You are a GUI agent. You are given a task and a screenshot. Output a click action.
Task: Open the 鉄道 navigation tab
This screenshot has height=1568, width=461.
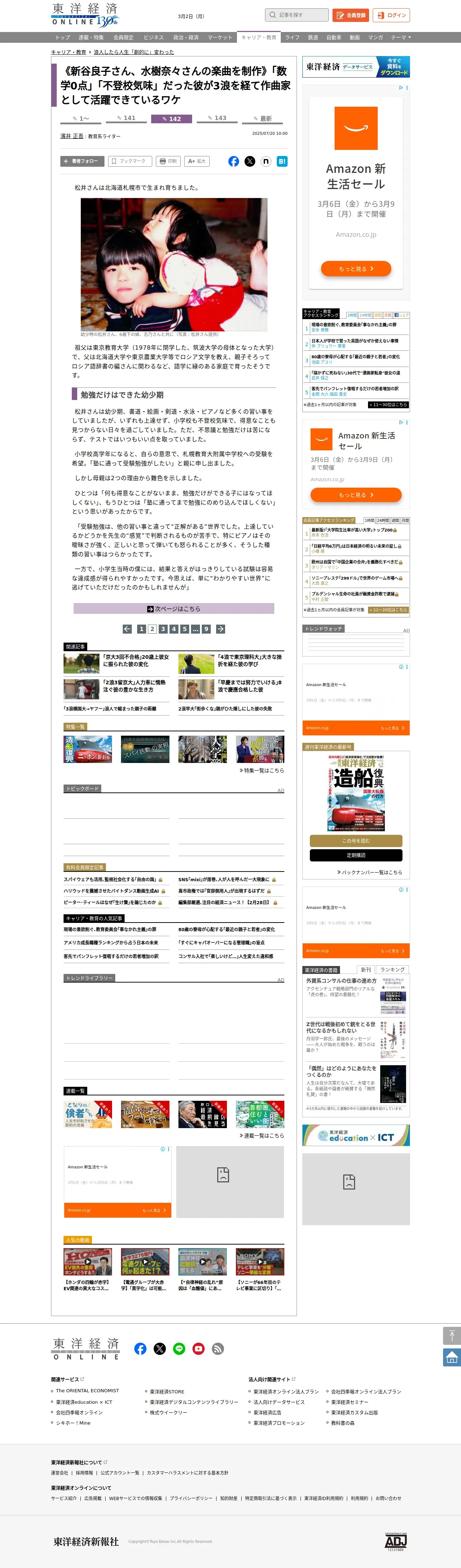[x=313, y=38]
